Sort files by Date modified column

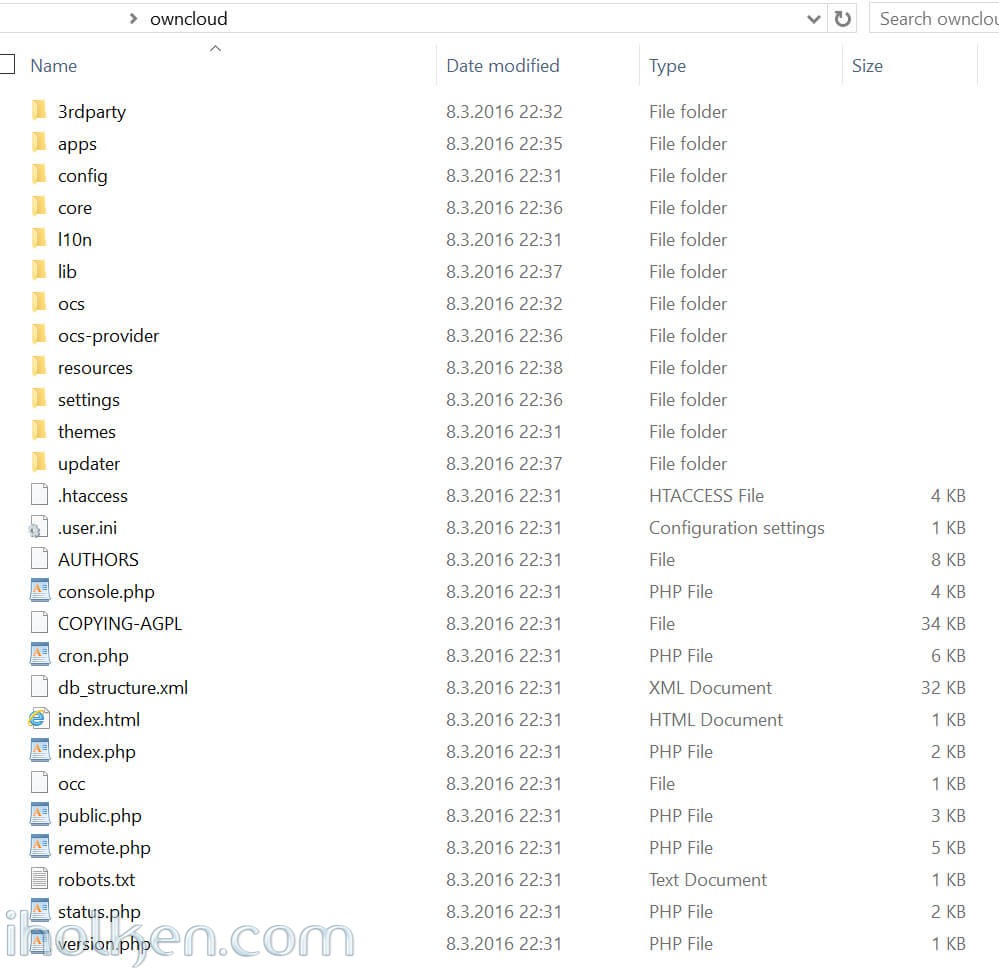tap(503, 66)
